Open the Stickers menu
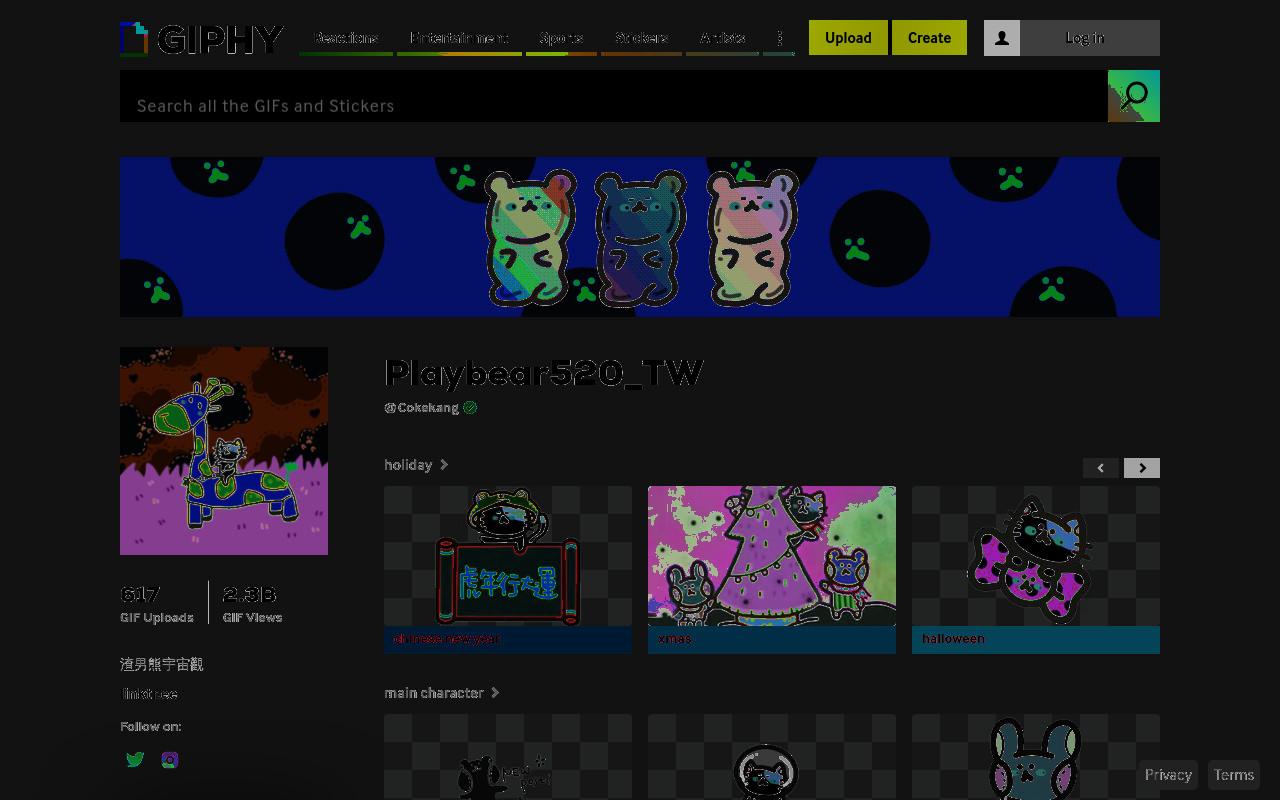Screen dimensions: 1280x800 tap(641, 38)
